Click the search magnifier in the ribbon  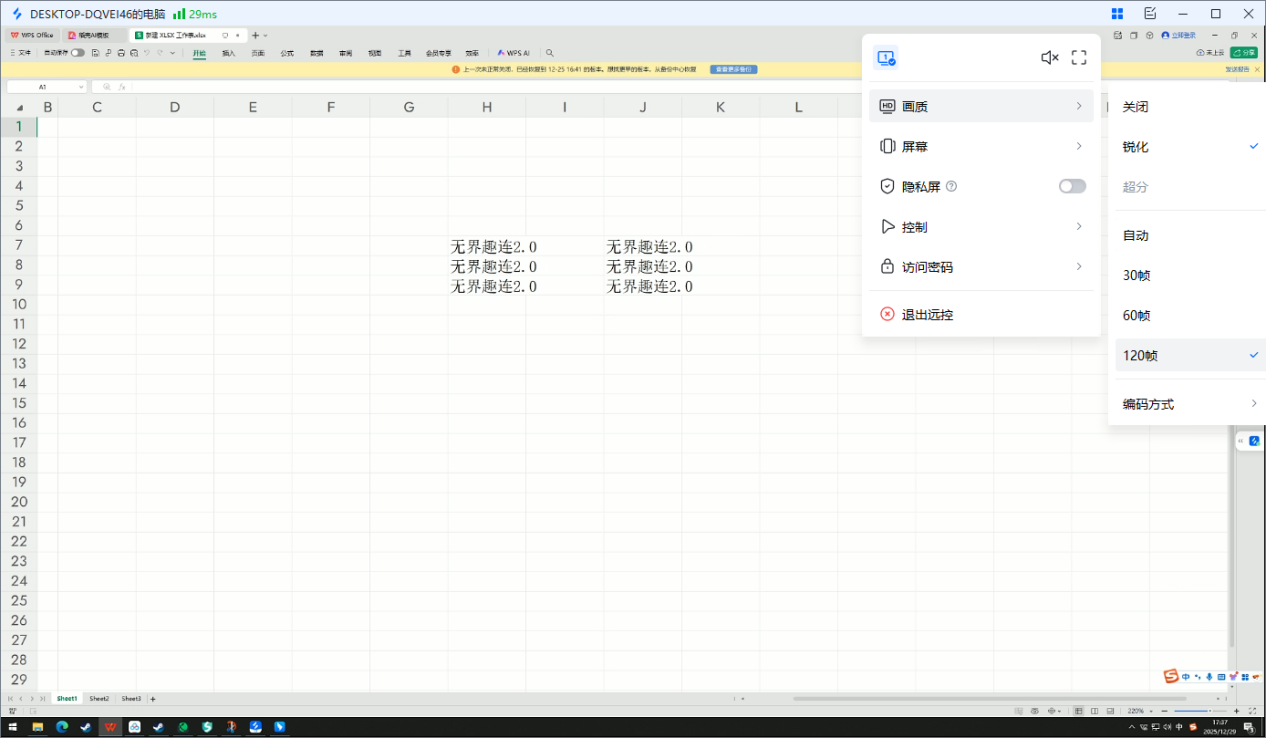(549, 52)
